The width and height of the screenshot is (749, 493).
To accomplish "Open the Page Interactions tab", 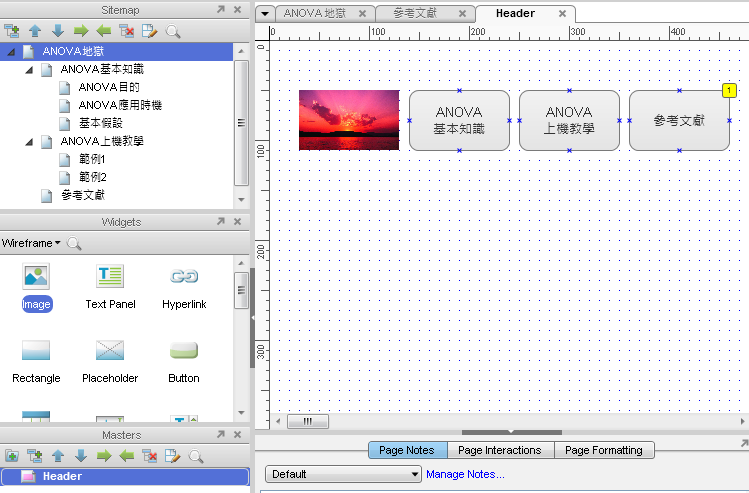I will 500,450.
